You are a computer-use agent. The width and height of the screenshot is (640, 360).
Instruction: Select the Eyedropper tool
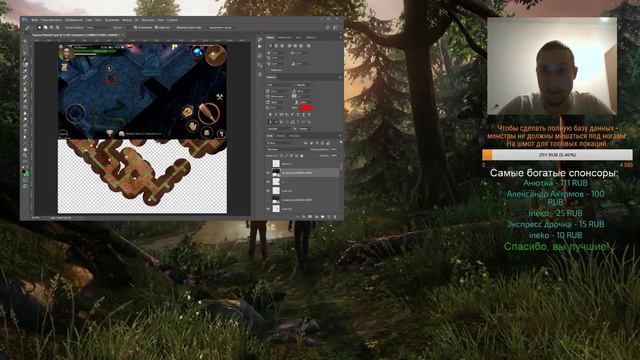coord(25,71)
